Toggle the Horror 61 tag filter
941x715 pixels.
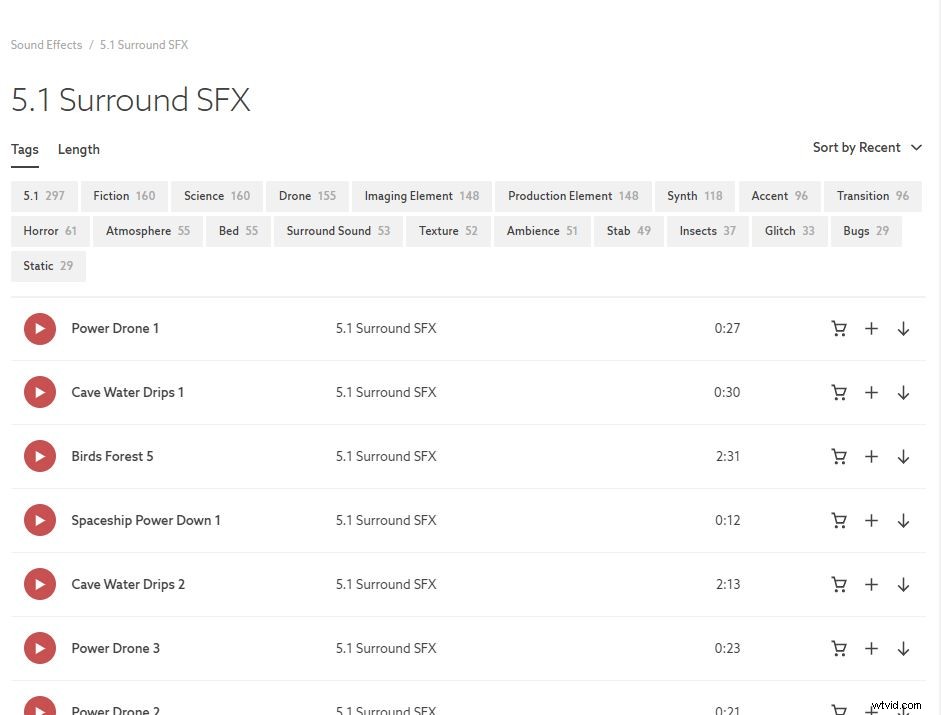pyautogui.click(x=49, y=231)
